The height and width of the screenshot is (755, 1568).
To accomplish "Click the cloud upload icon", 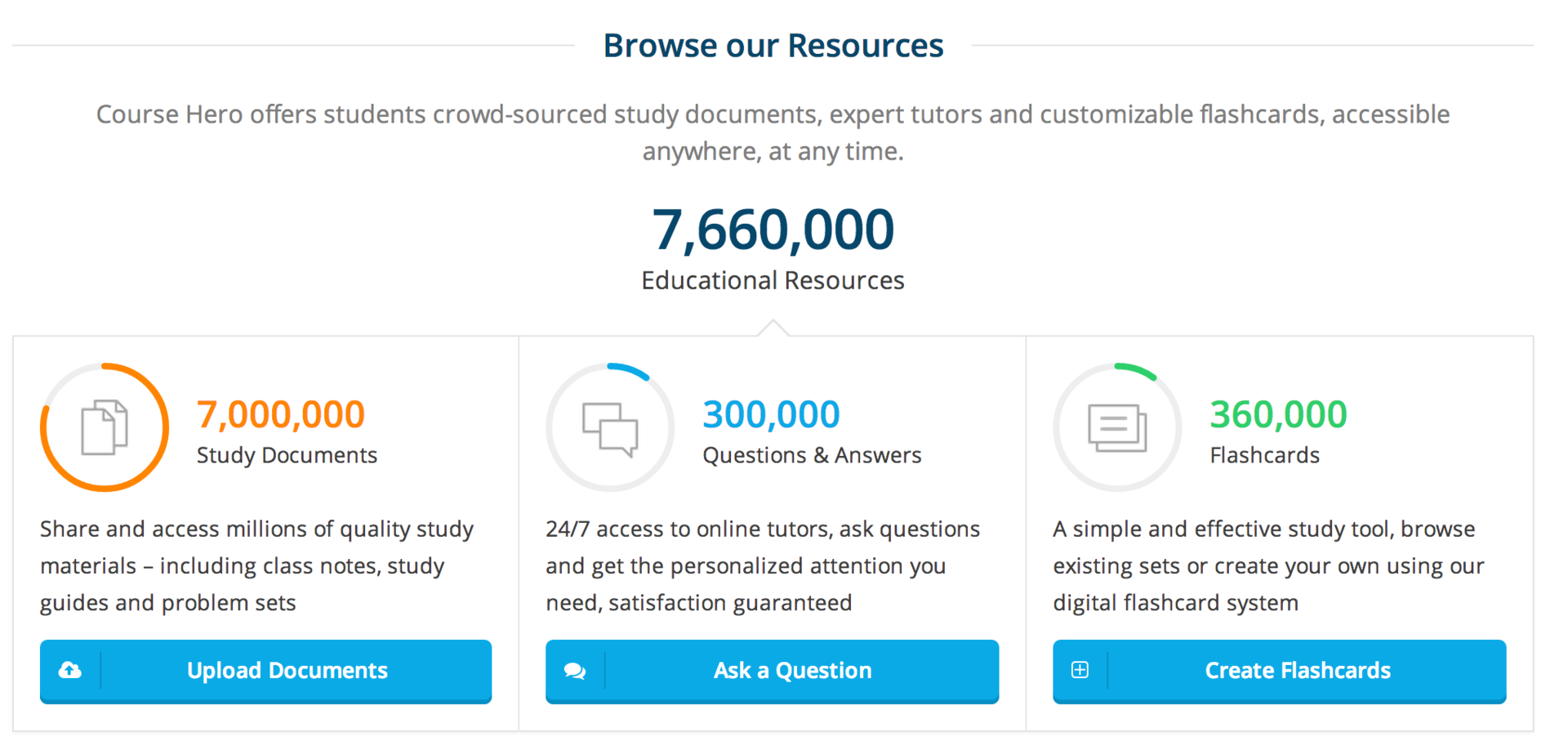I will click(x=70, y=671).
